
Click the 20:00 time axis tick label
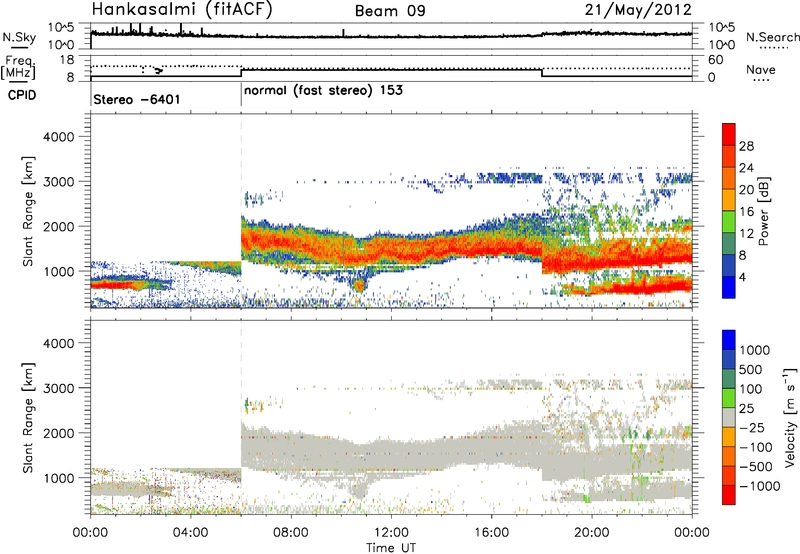click(x=592, y=533)
